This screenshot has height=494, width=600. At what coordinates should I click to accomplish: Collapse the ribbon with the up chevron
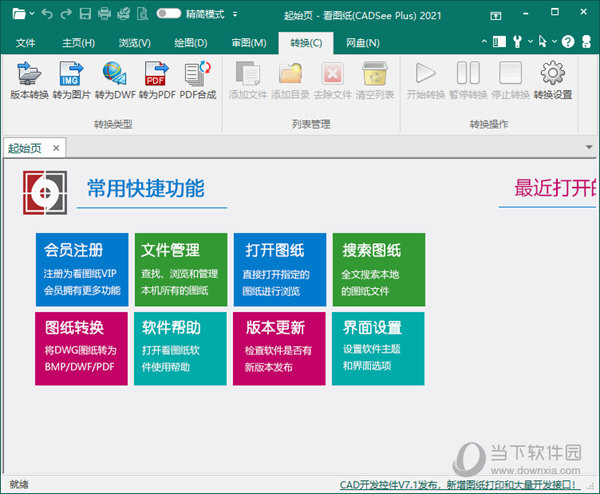[484, 41]
